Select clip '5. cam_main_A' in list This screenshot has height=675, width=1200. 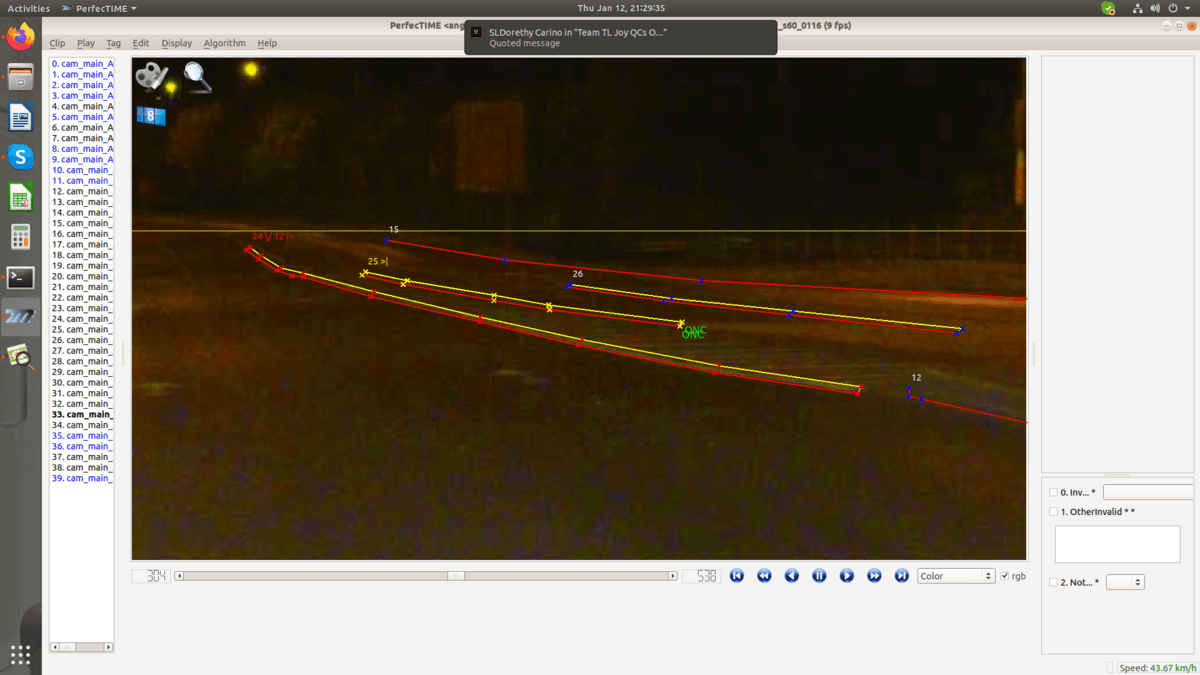82,117
